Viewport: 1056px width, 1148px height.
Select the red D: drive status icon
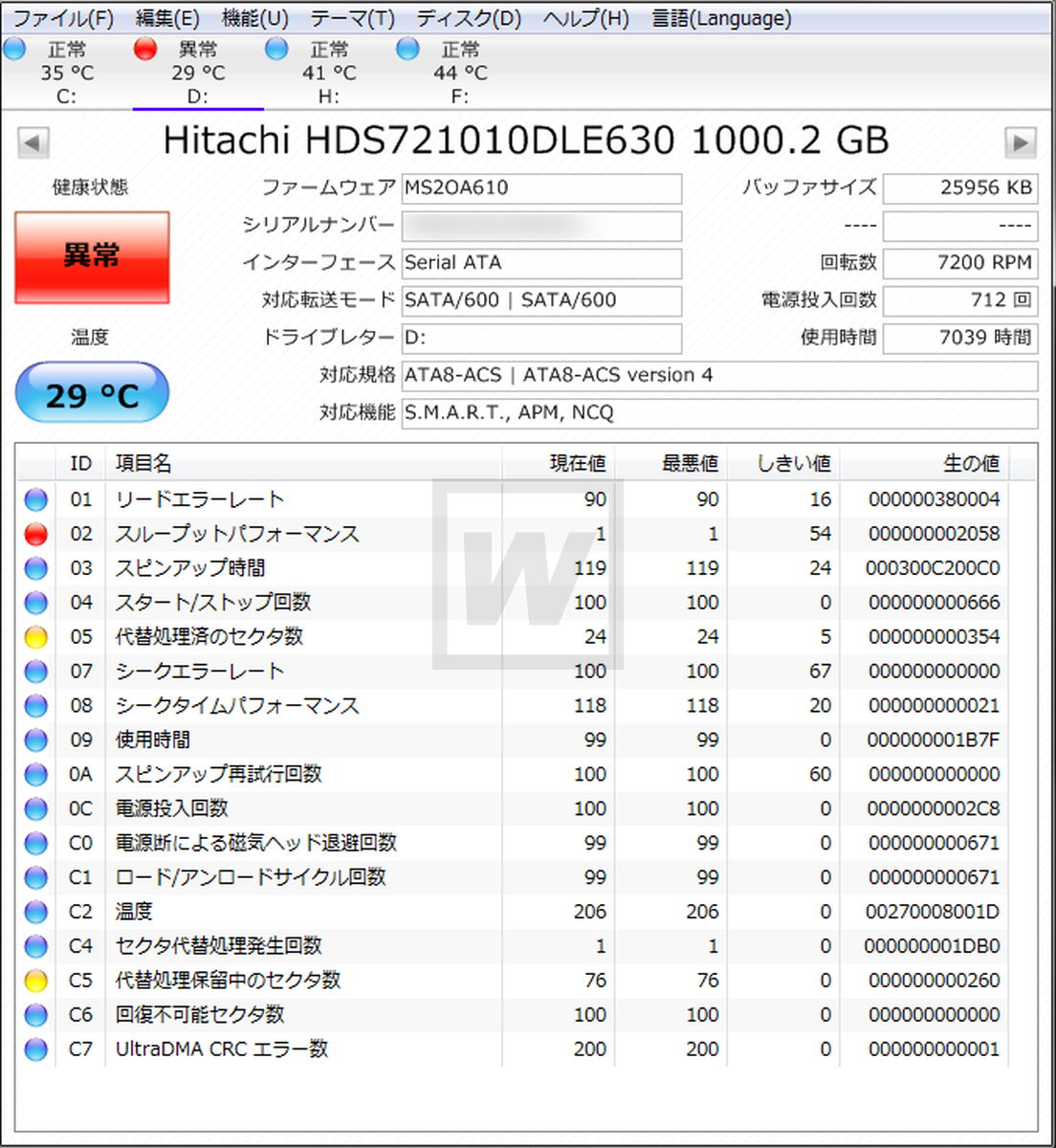tap(145, 49)
